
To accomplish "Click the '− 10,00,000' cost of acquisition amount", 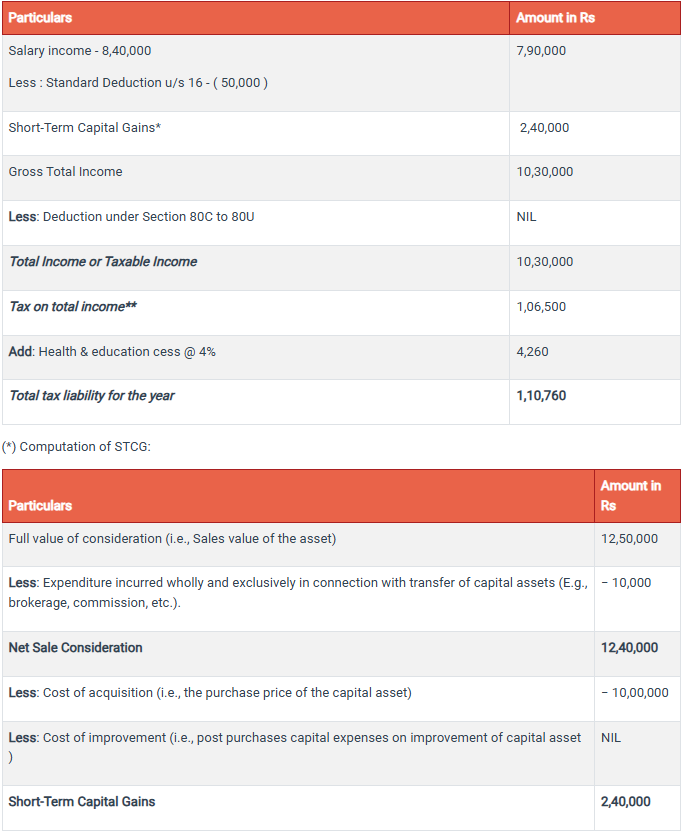I will click(x=634, y=692).
